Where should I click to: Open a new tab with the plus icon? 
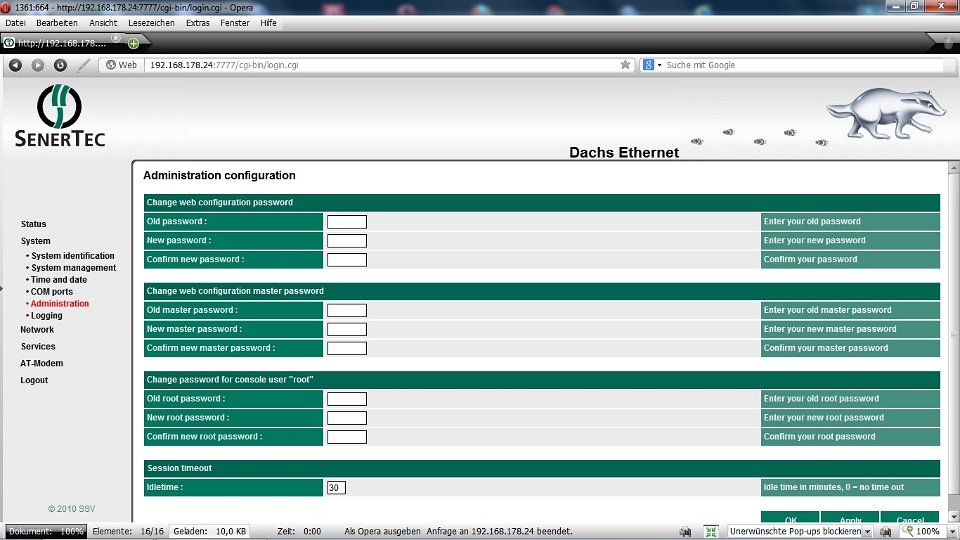pyautogui.click(x=133, y=43)
